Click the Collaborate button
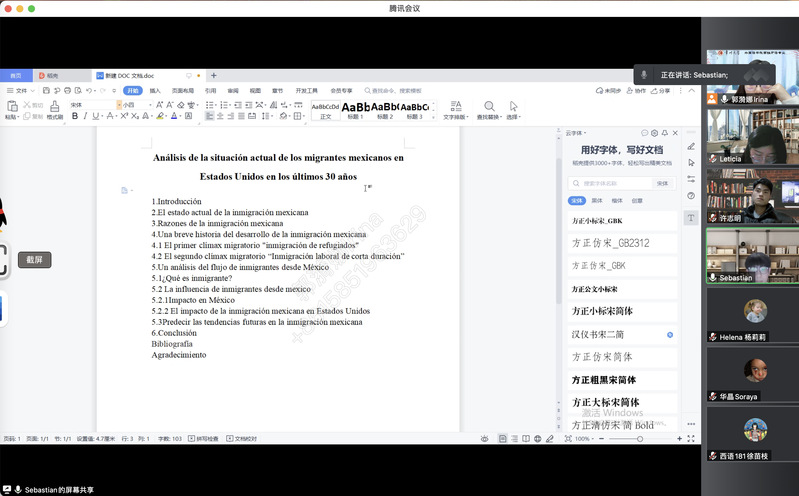The width and height of the screenshot is (799, 496). coord(636,90)
